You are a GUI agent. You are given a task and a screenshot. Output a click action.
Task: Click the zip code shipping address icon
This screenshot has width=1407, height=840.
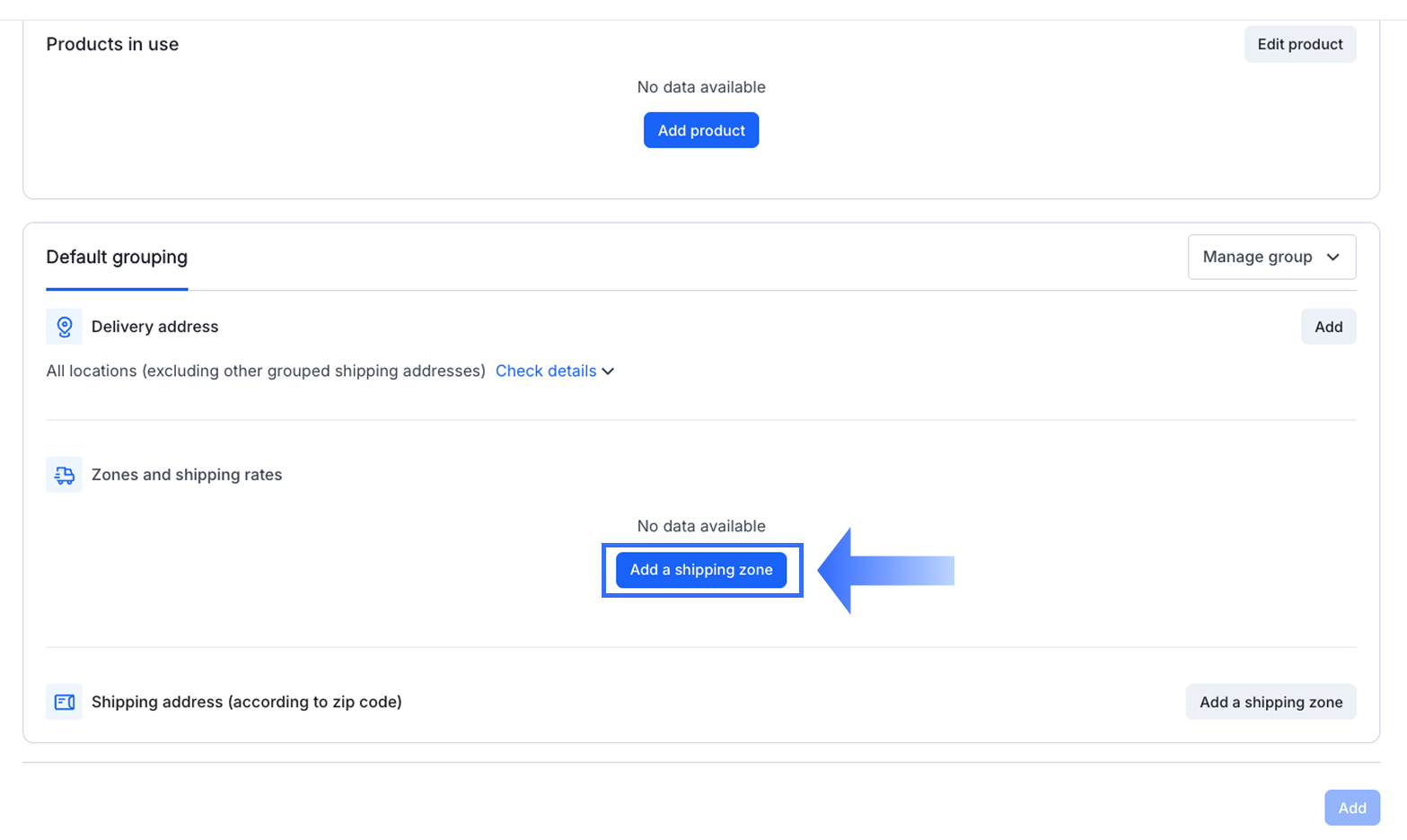(x=64, y=702)
